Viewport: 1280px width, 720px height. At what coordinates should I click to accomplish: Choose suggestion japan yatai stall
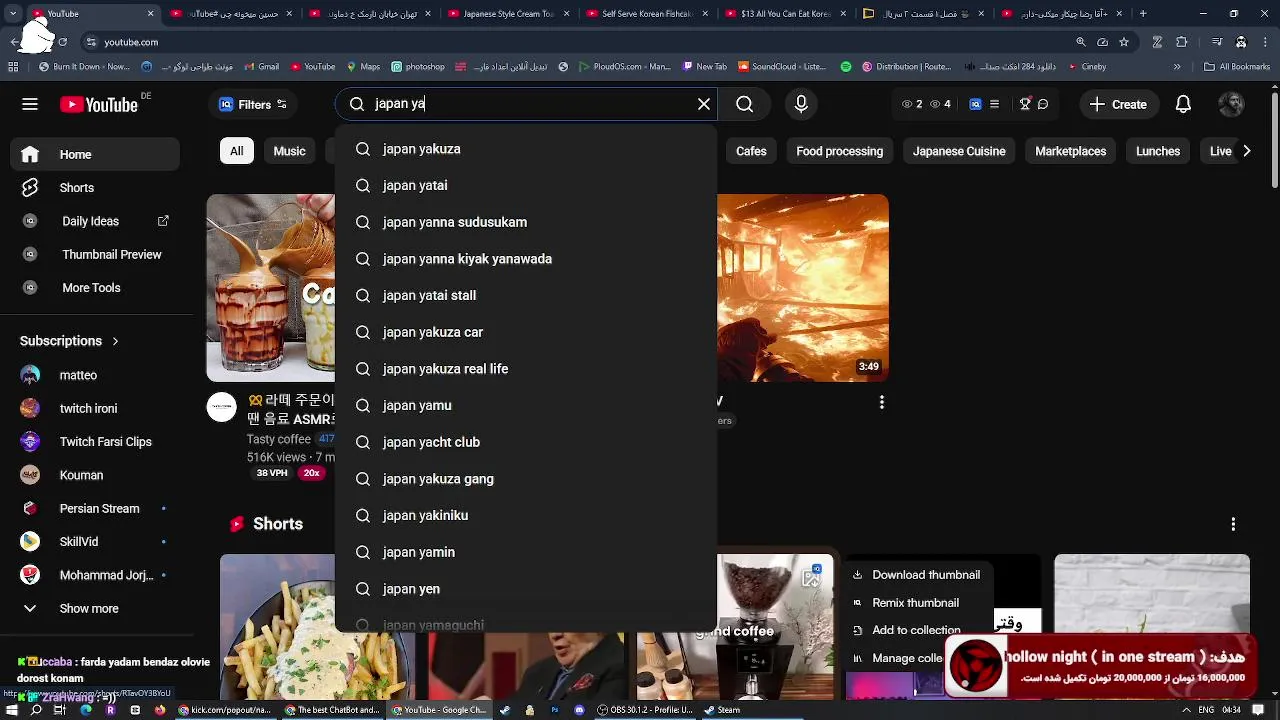(x=526, y=295)
